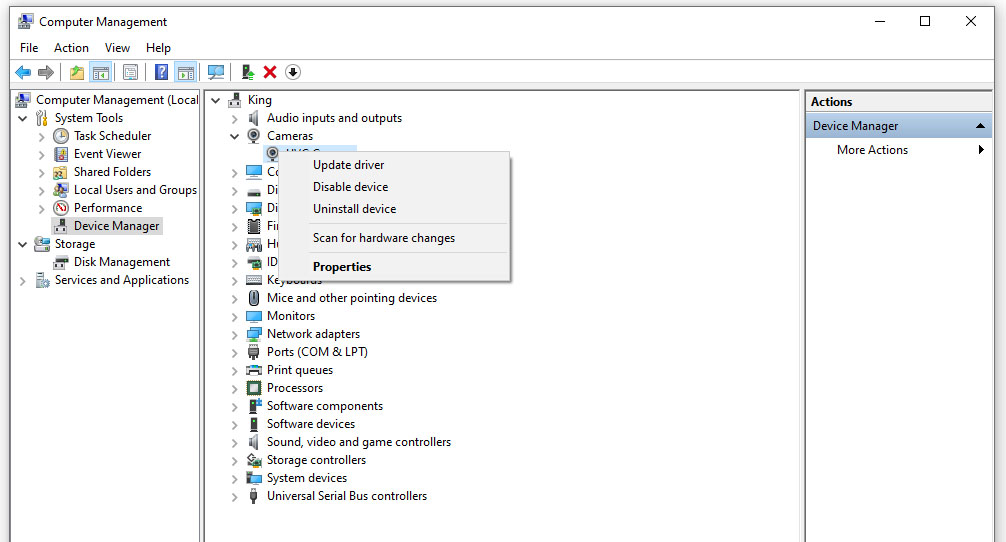
Task: Expand Services and Applications node
Action: coord(23,280)
